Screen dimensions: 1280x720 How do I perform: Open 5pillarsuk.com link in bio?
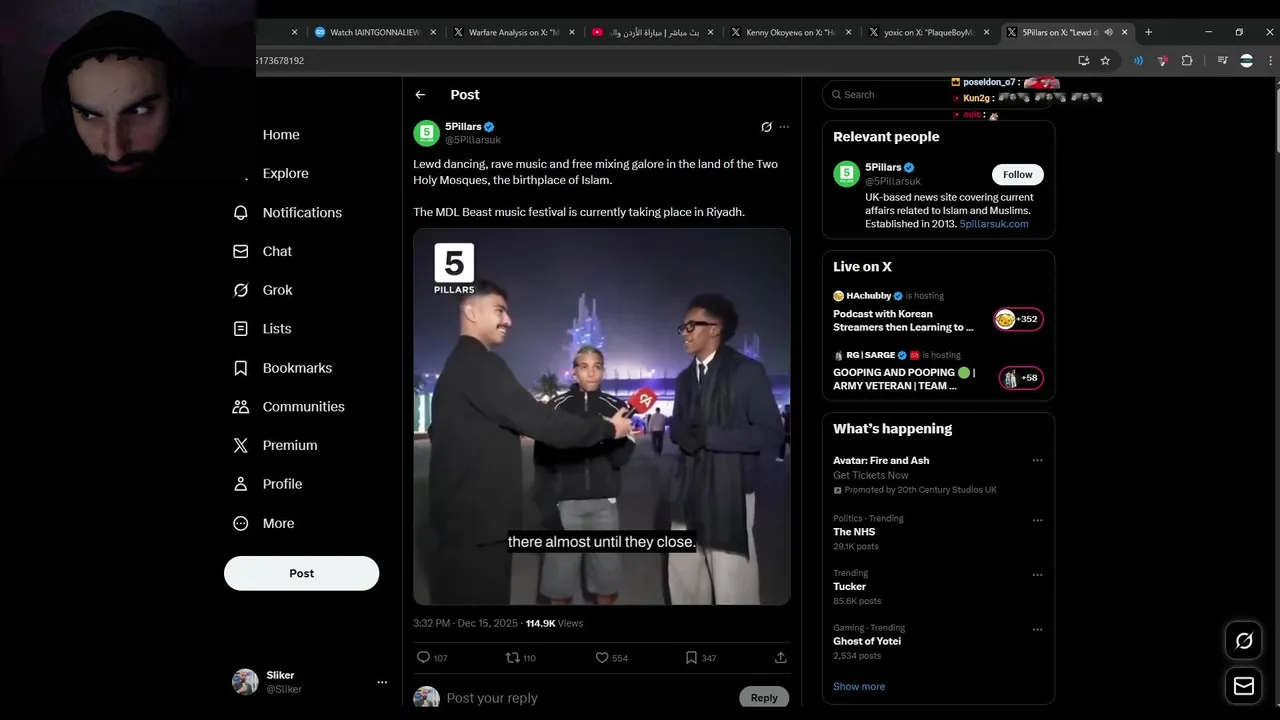994,224
